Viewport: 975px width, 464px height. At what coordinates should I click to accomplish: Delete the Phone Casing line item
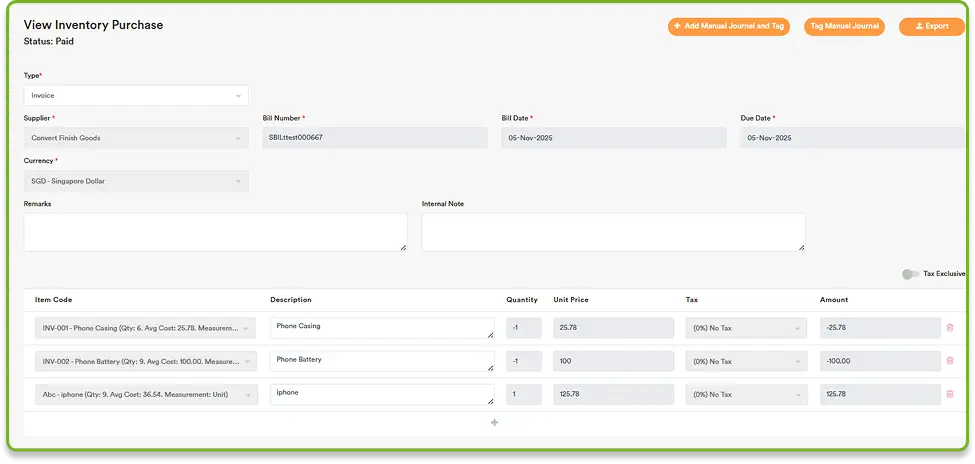click(949, 328)
